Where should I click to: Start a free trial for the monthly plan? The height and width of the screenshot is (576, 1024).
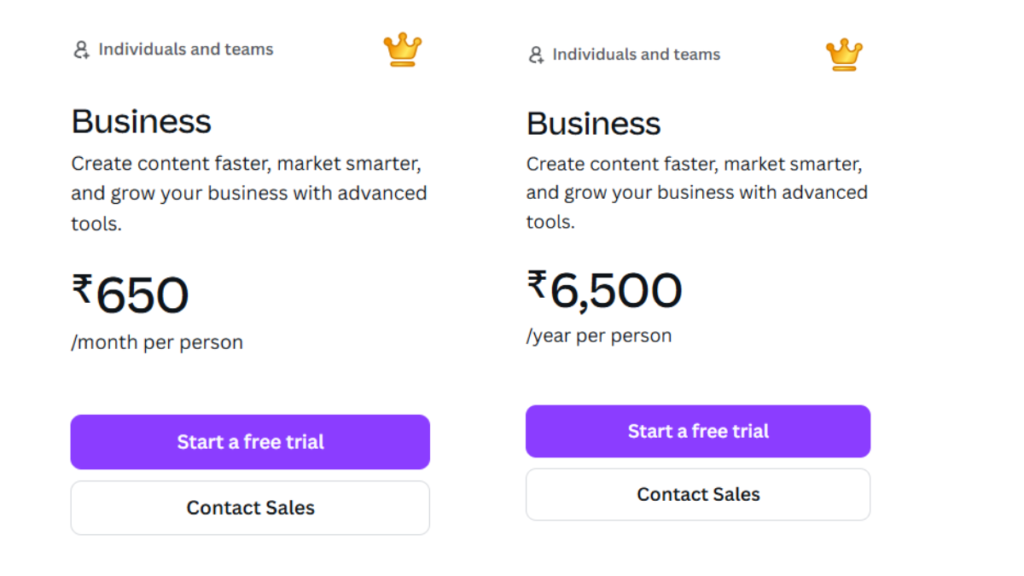click(250, 441)
